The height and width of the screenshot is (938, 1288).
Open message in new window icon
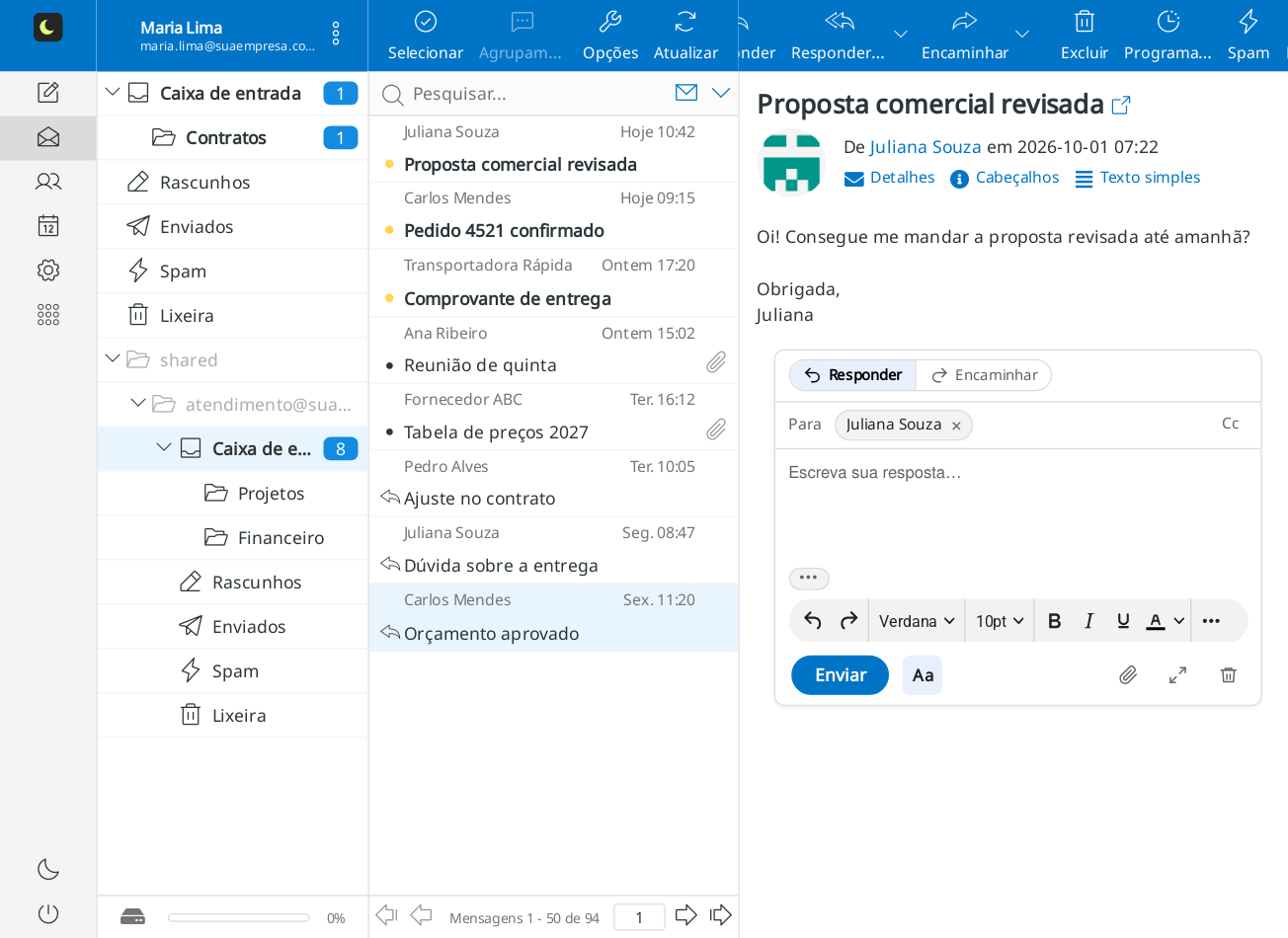coord(1121,105)
